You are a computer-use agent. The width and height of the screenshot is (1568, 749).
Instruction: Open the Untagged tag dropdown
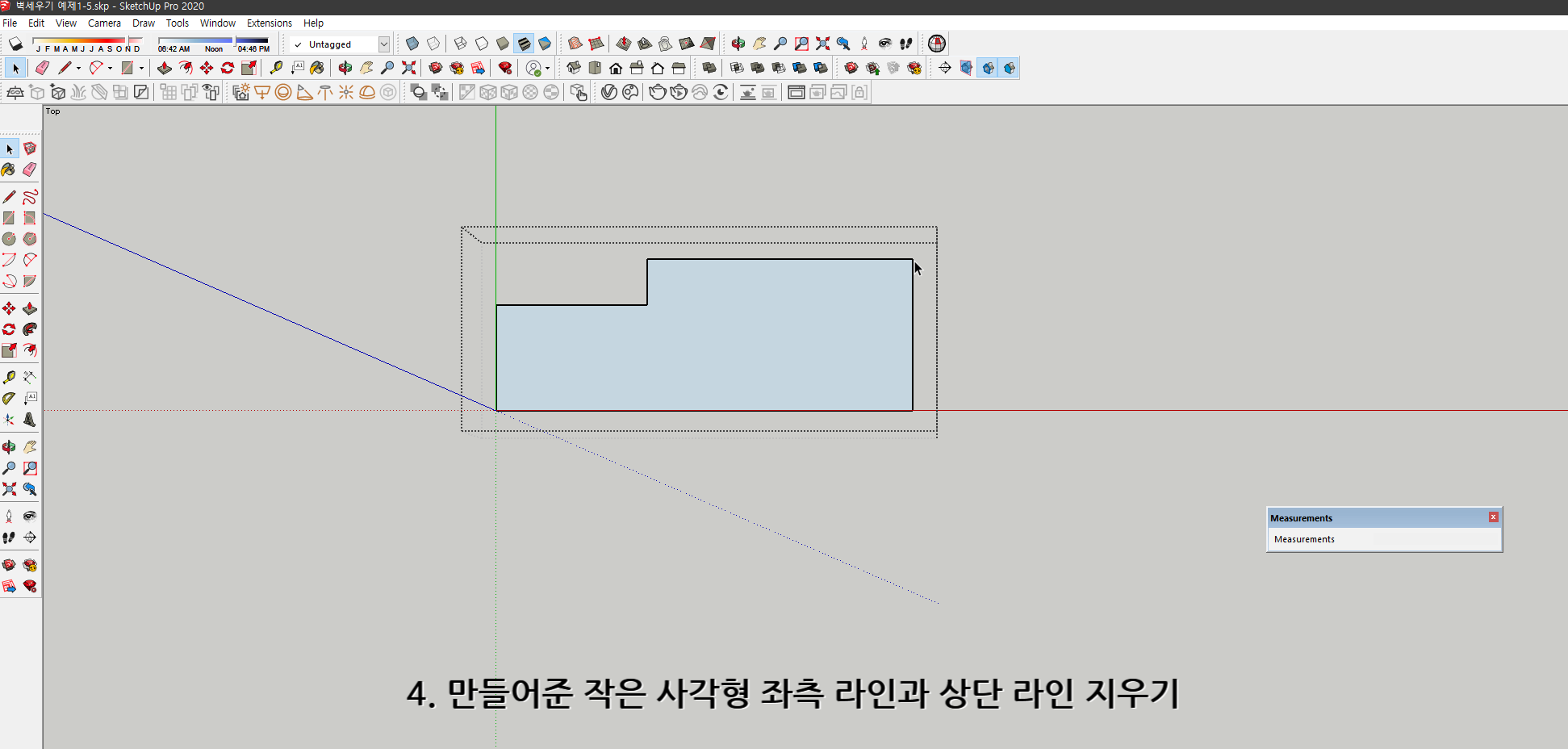click(384, 44)
